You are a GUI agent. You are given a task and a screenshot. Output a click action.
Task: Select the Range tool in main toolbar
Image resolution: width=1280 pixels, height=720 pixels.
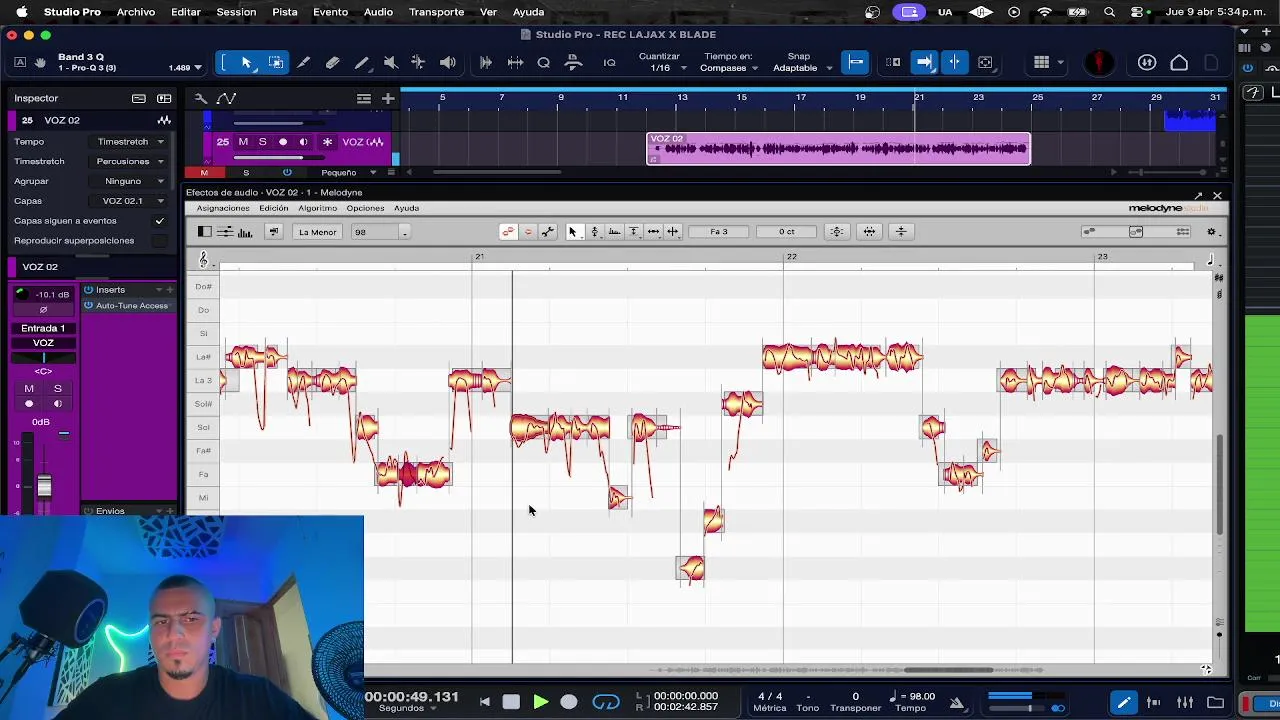[x=276, y=62]
